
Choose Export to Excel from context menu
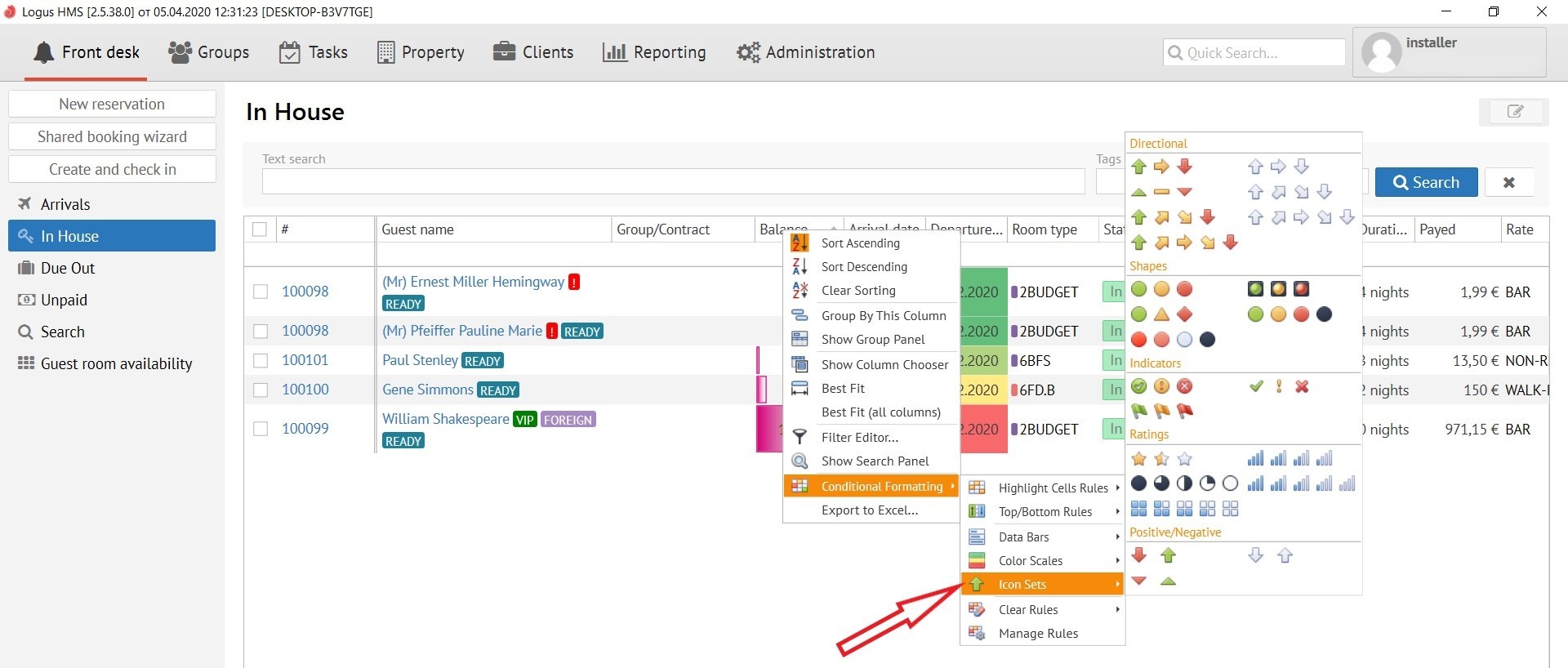[869, 510]
